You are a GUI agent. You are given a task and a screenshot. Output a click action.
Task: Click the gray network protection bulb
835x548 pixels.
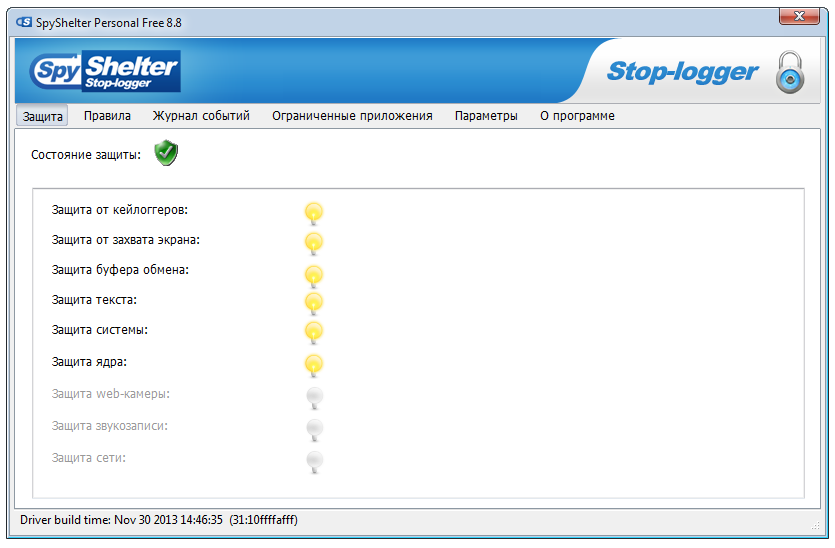pos(314,462)
